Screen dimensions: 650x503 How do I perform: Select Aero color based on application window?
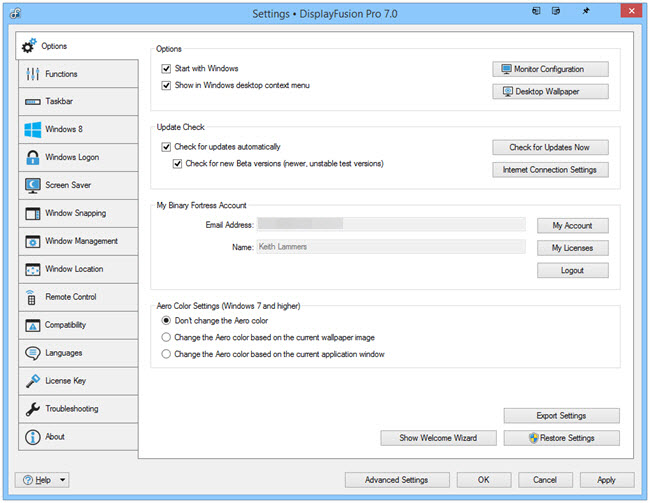click(x=166, y=354)
